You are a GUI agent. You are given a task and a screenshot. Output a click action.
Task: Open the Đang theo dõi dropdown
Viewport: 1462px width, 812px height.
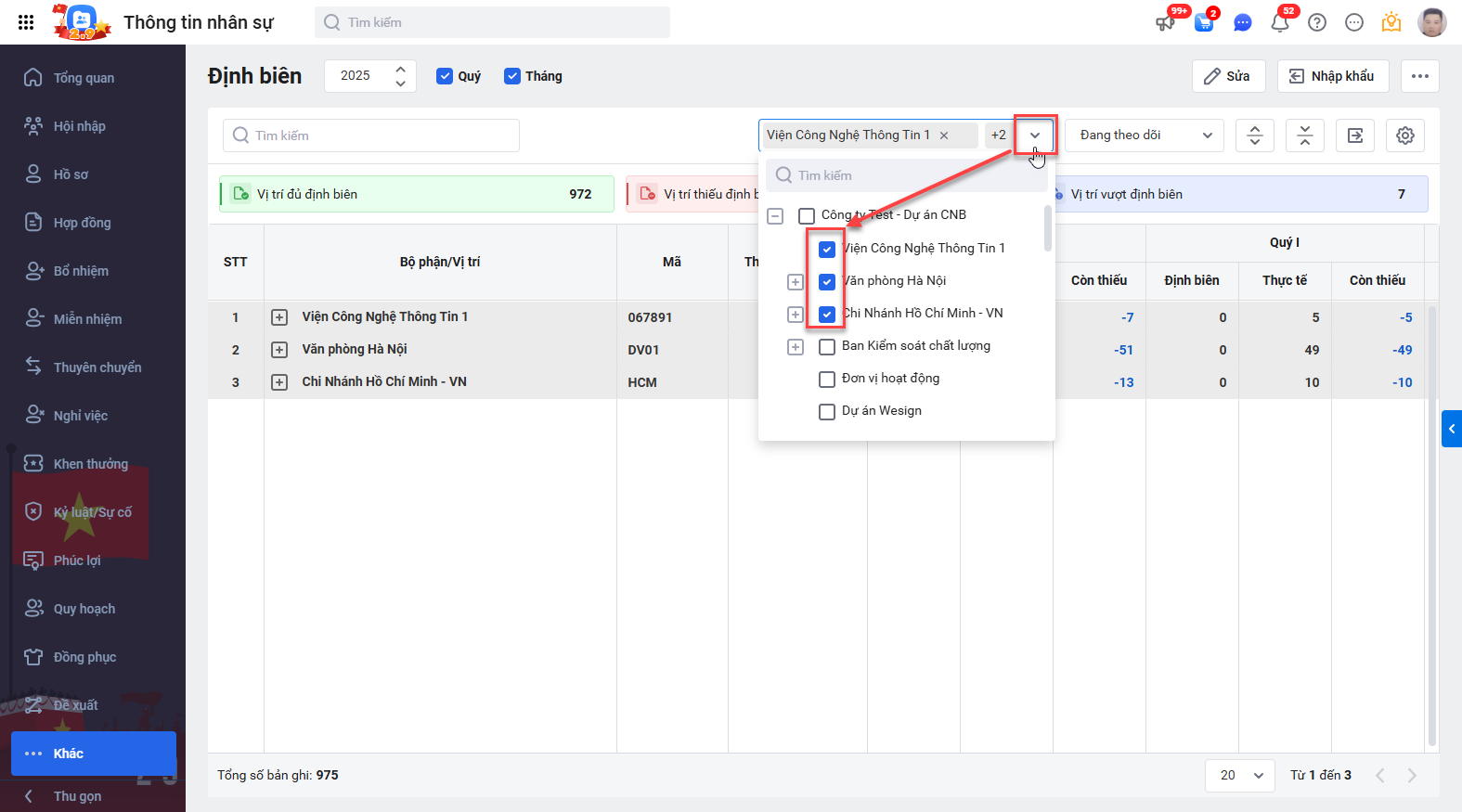point(1144,135)
